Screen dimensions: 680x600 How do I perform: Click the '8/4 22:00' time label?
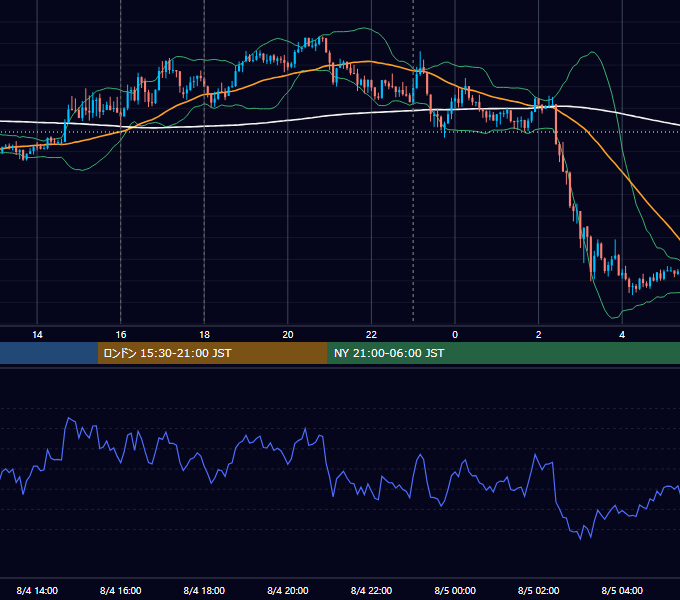tap(371, 590)
